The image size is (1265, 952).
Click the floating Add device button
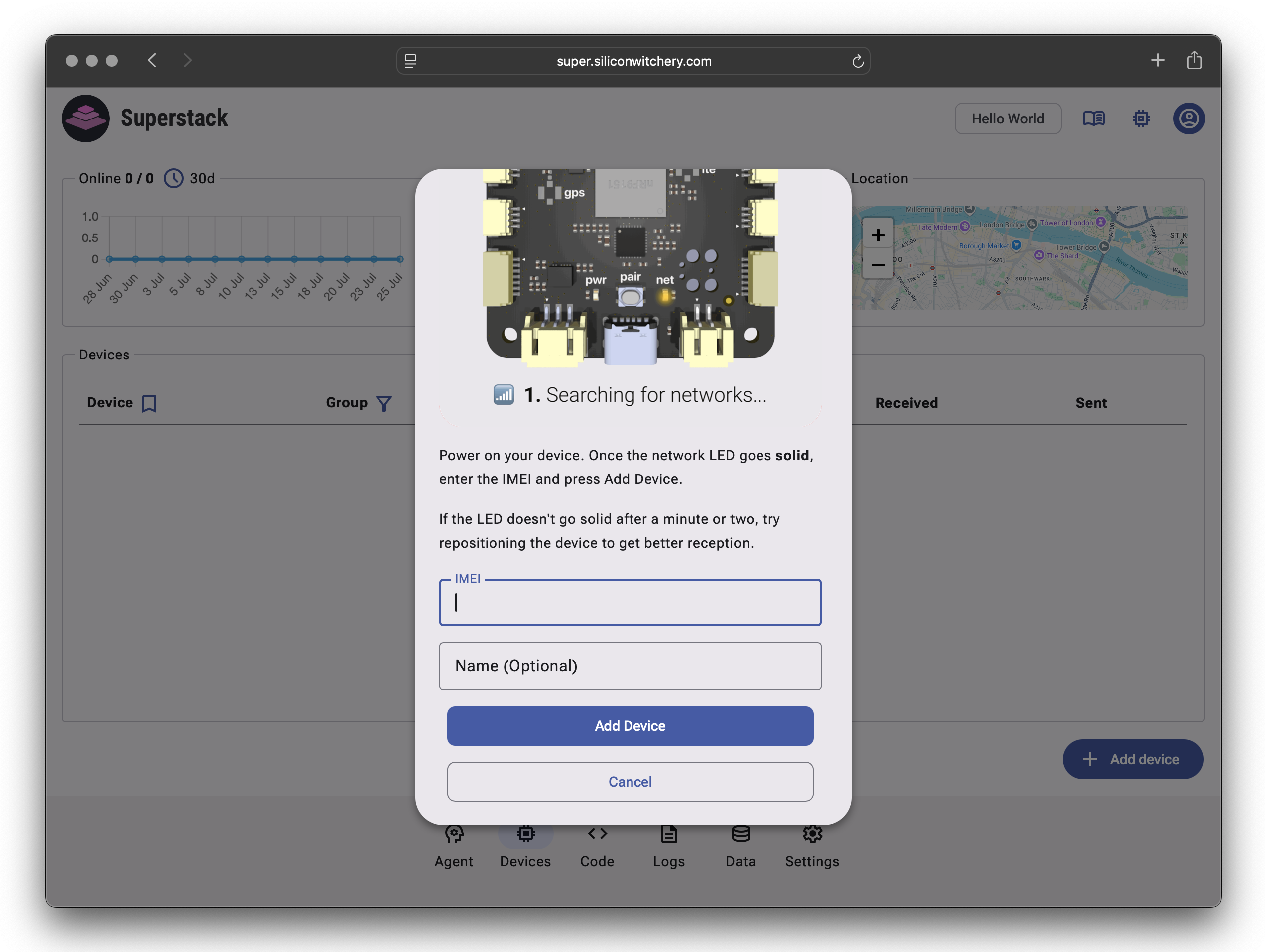(1133, 759)
